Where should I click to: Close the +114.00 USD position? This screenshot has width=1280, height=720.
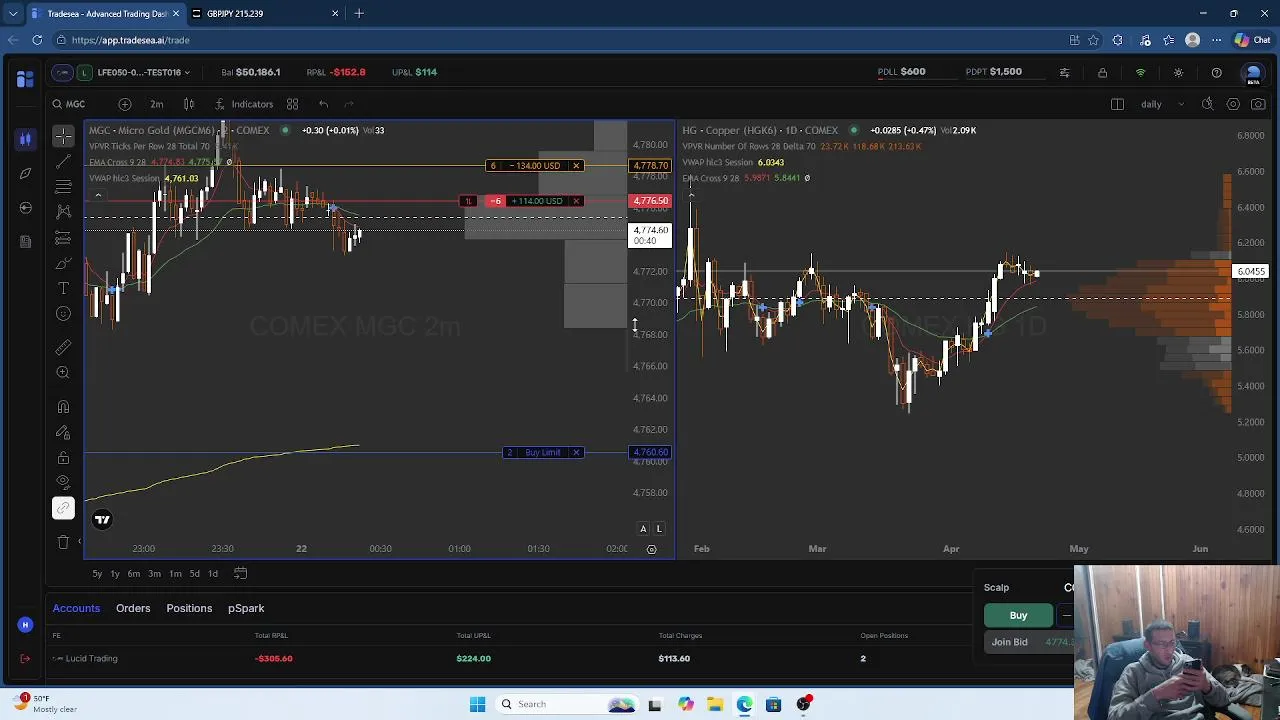point(576,201)
